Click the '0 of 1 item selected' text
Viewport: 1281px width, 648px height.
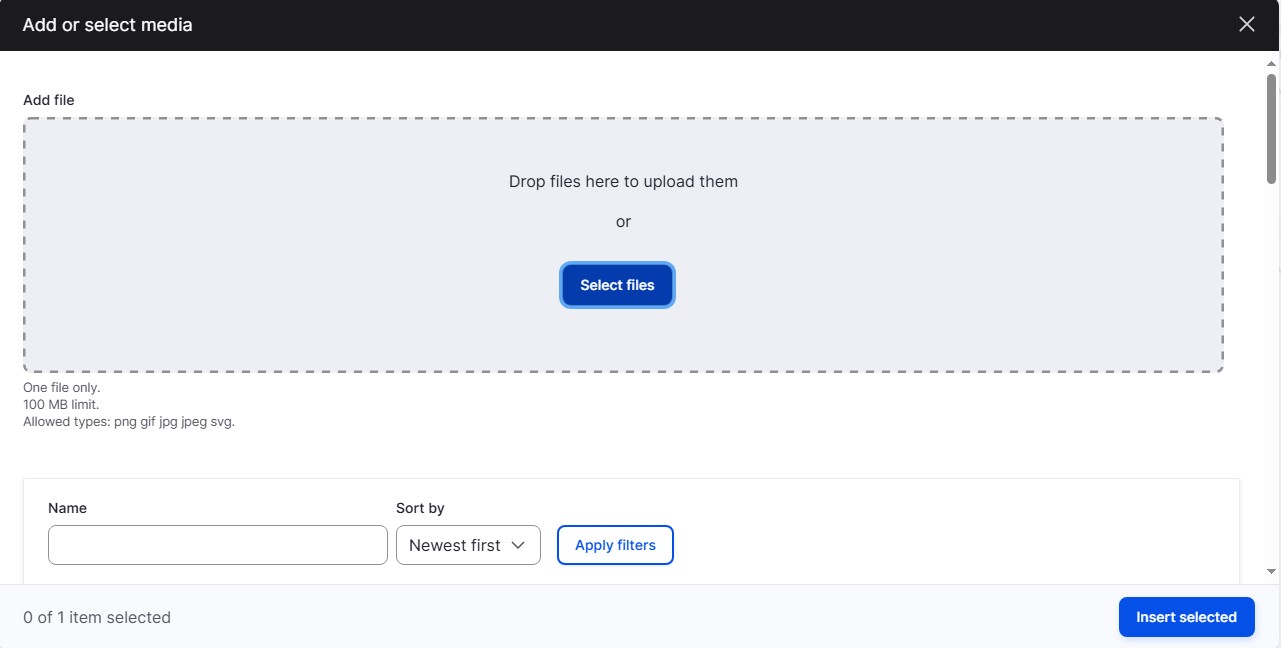97,617
